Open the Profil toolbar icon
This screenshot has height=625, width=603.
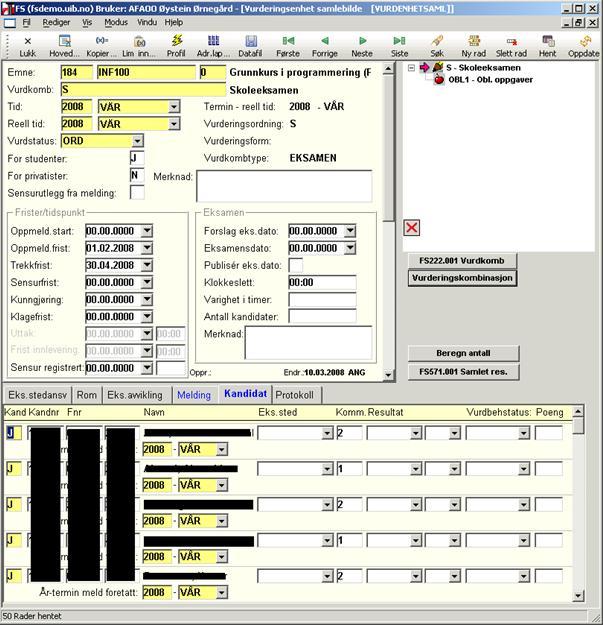pyautogui.click(x=177, y=41)
